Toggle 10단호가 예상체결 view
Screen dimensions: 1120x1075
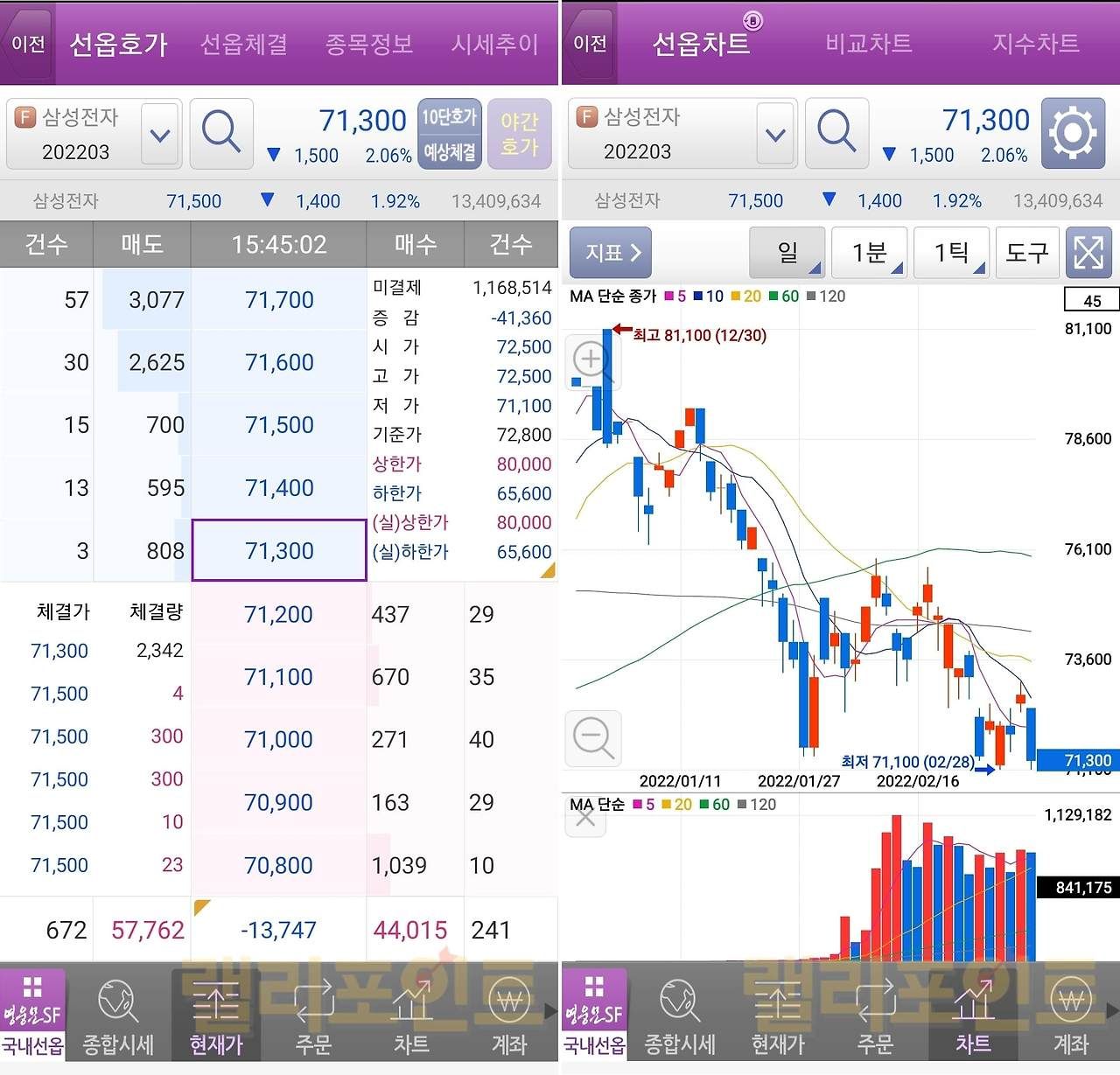coord(450,134)
